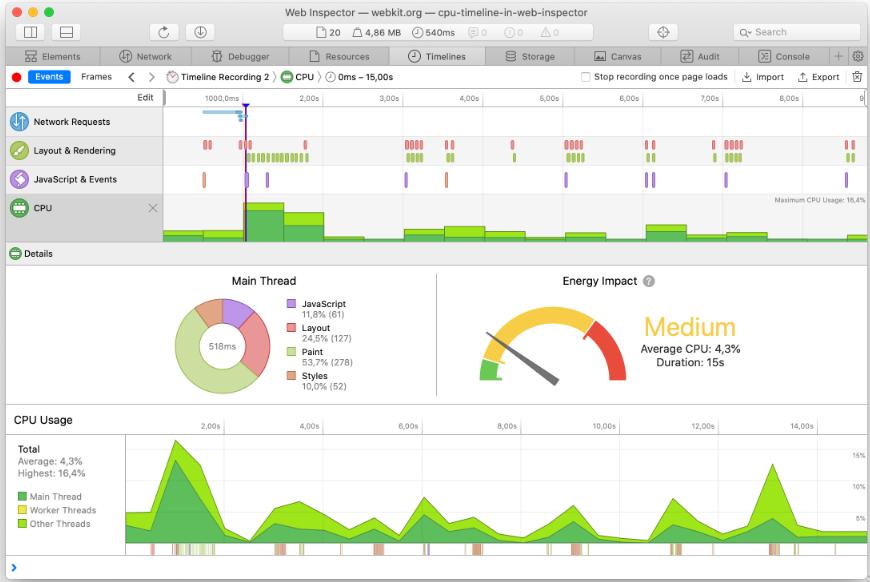The height and width of the screenshot is (582, 870).
Task: Select the Events view toggle
Action: [x=49, y=77]
